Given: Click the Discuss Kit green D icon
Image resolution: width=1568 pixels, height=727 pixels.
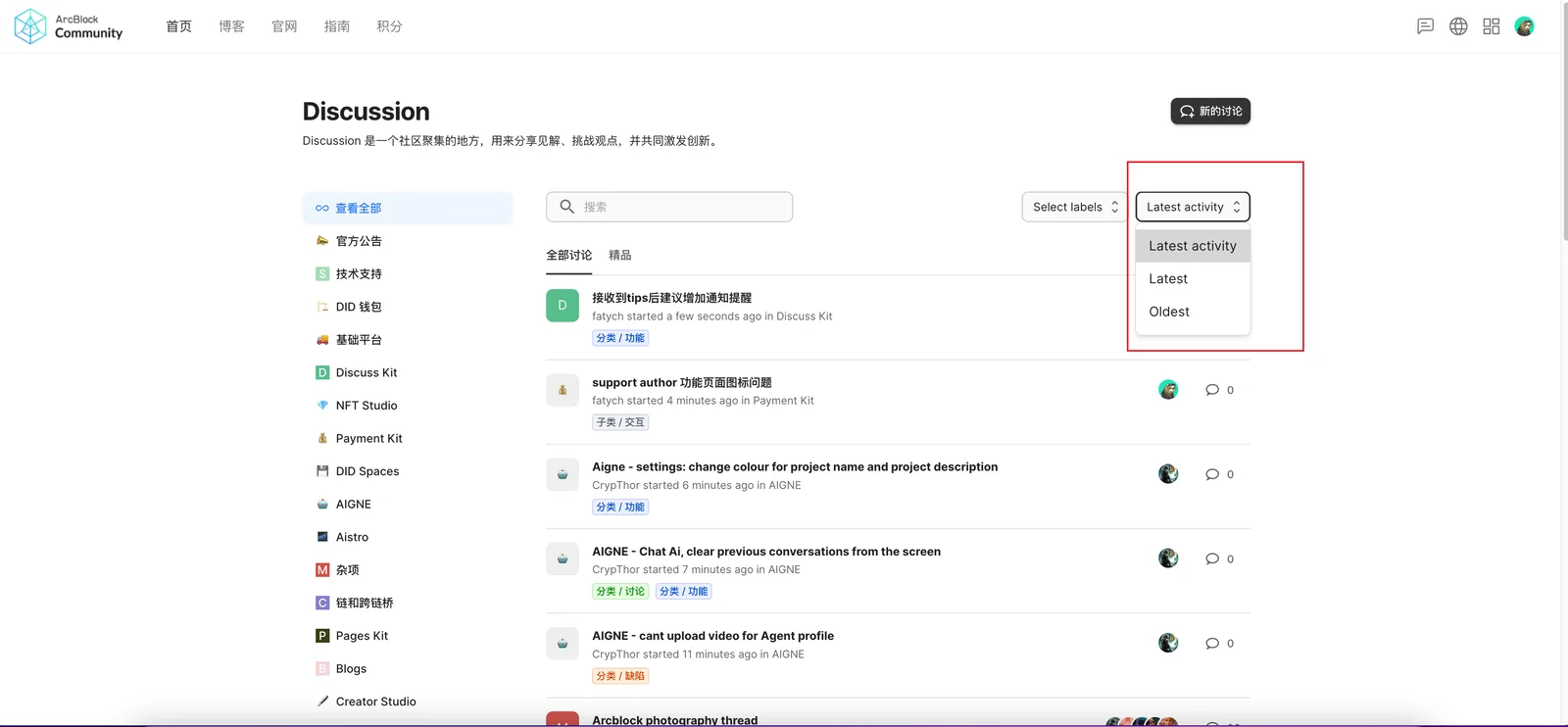Looking at the screenshot, I should click(x=322, y=372).
